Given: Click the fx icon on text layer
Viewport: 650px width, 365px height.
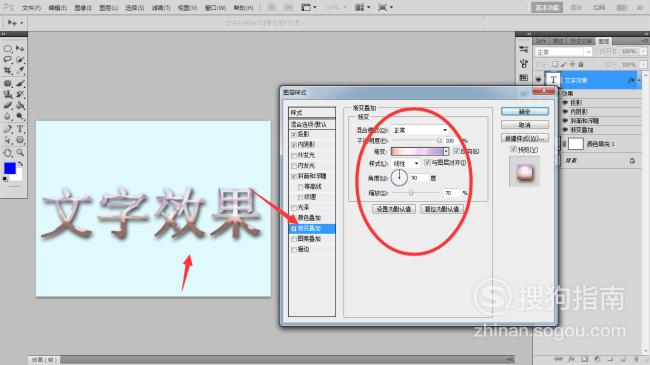Looking at the screenshot, I should click(x=631, y=80).
